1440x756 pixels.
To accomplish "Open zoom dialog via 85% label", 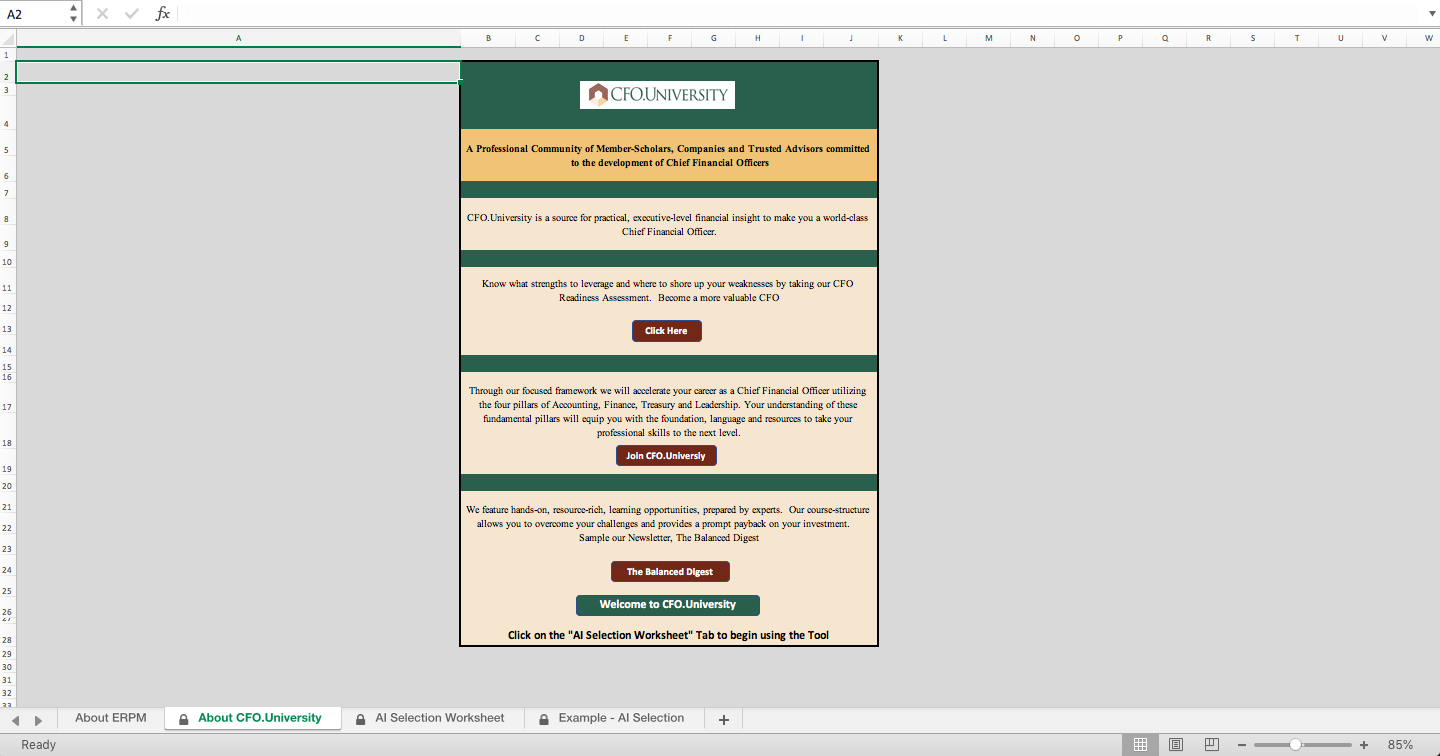I will [1400, 745].
